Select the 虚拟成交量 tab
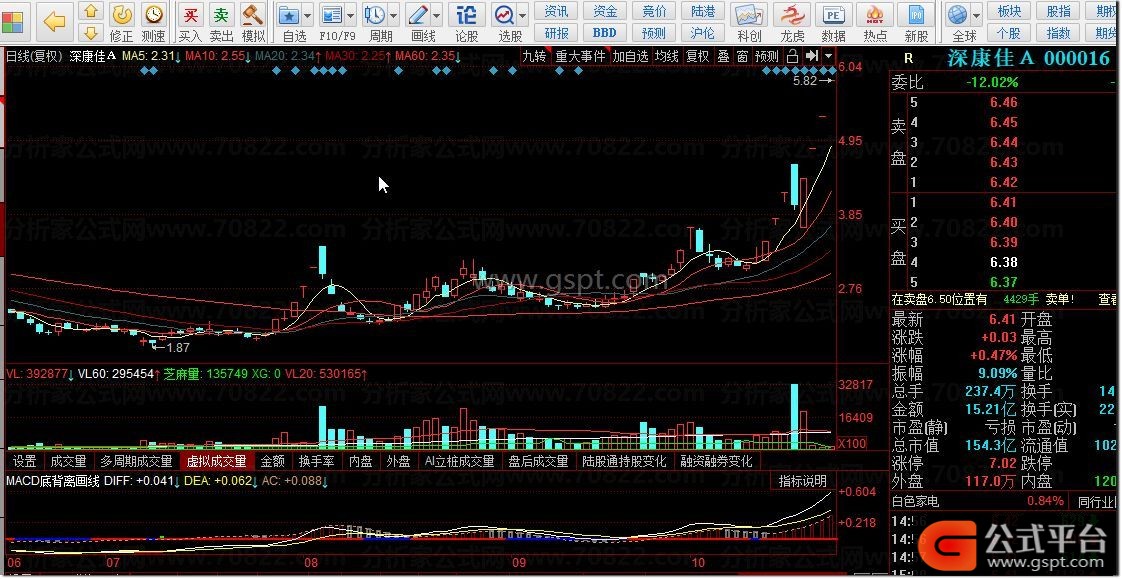 click(216, 461)
